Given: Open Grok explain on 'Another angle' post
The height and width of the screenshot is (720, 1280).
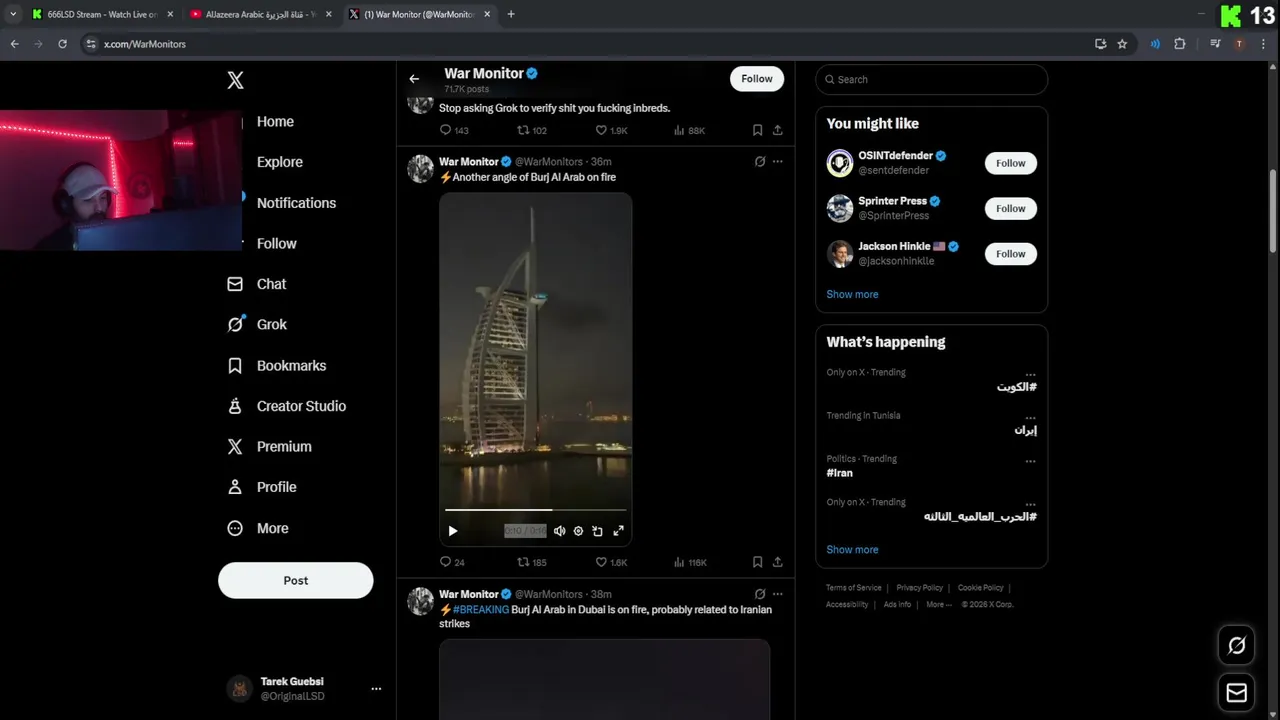Looking at the screenshot, I should click(760, 161).
